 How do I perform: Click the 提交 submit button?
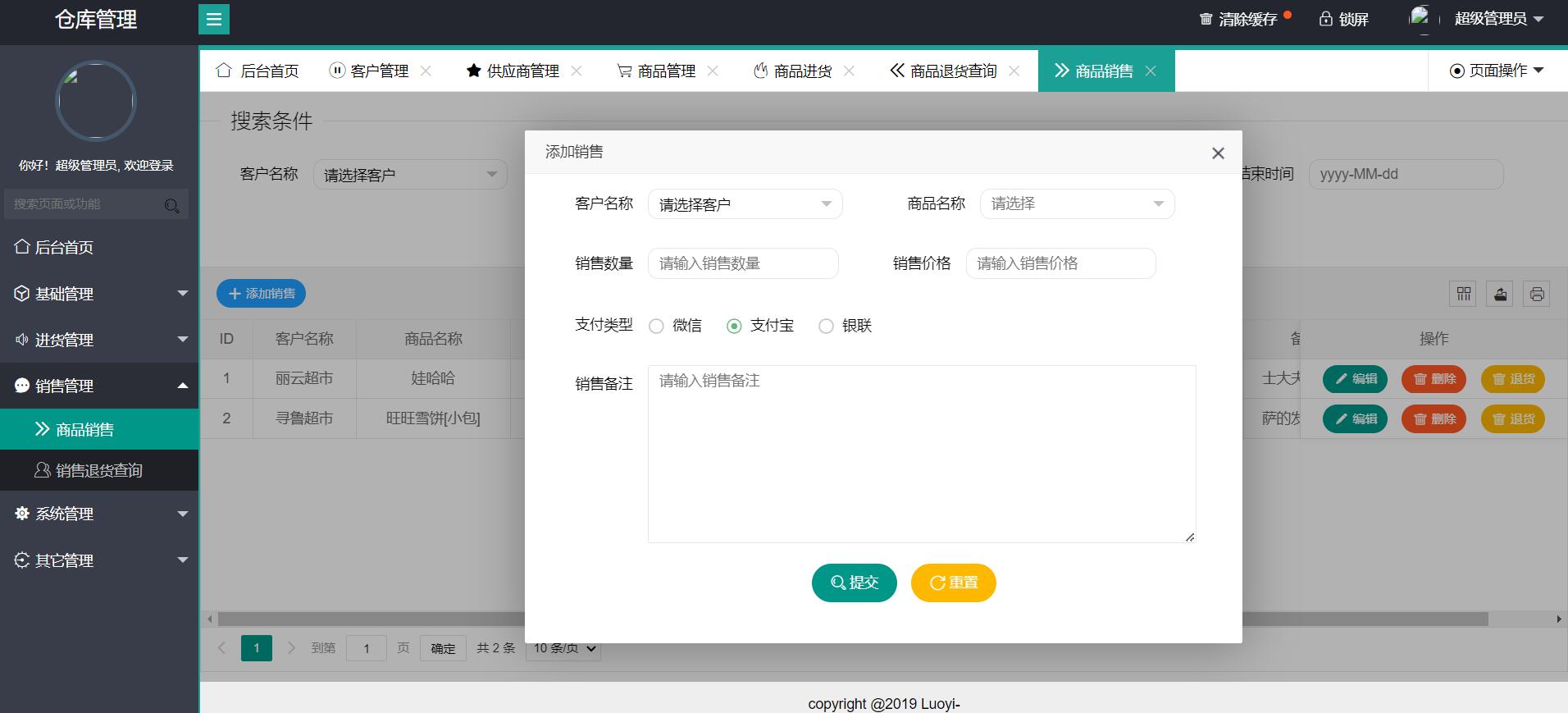point(854,583)
